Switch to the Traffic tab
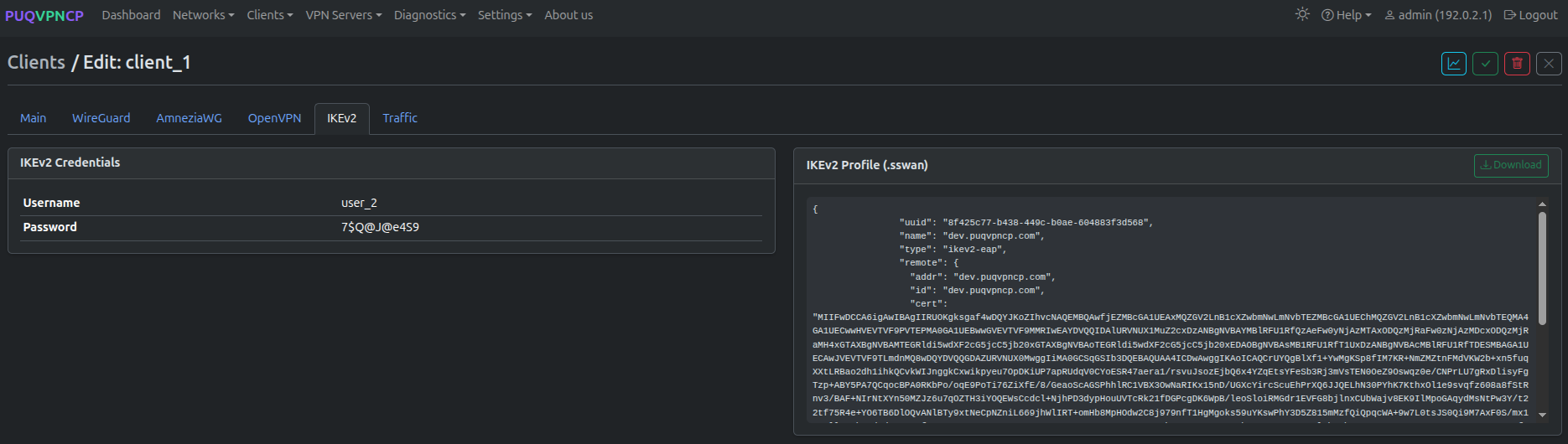 click(400, 118)
